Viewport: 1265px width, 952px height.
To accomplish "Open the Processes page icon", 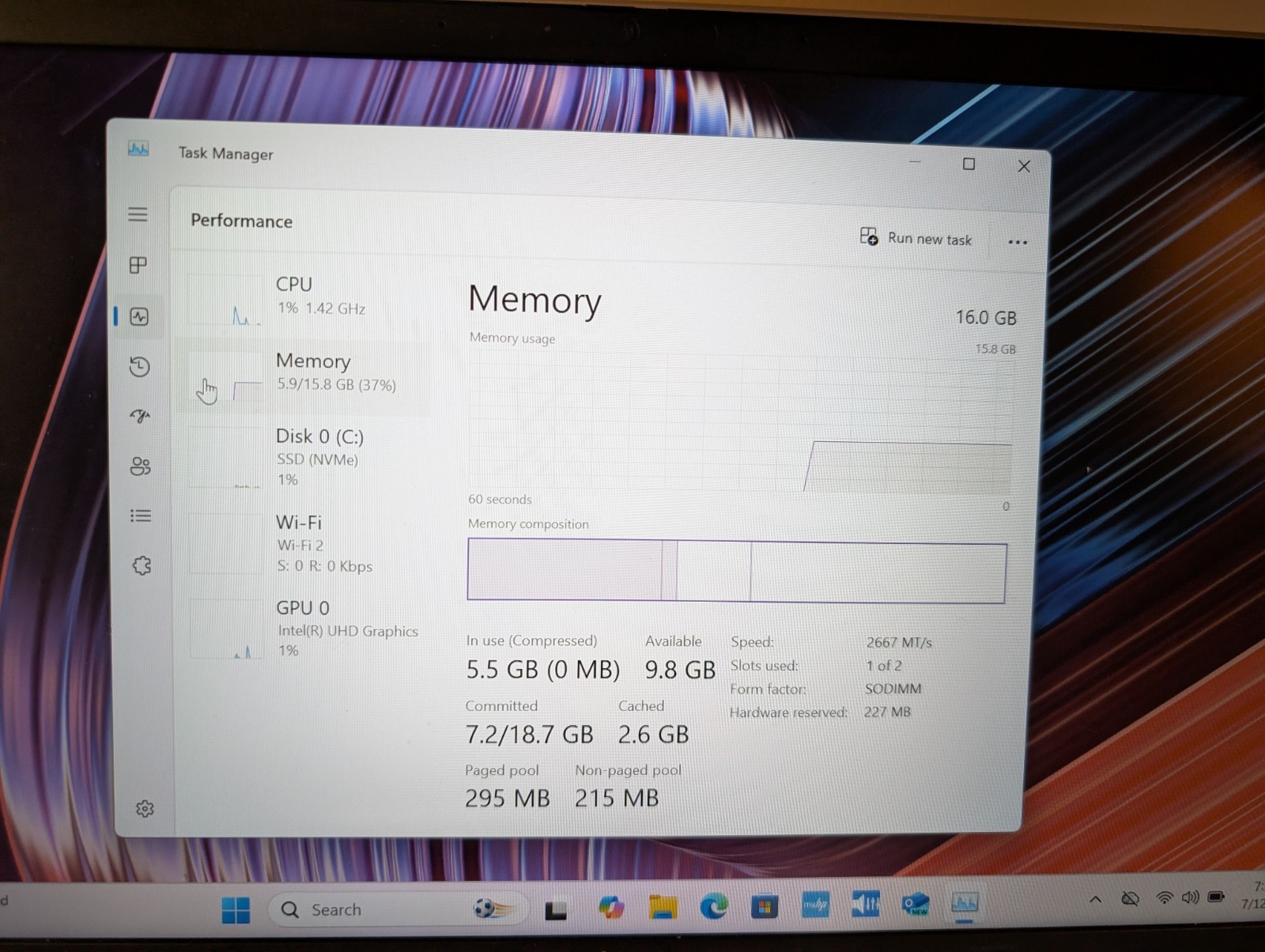I will pyautogui.click(x=138, y=265).
